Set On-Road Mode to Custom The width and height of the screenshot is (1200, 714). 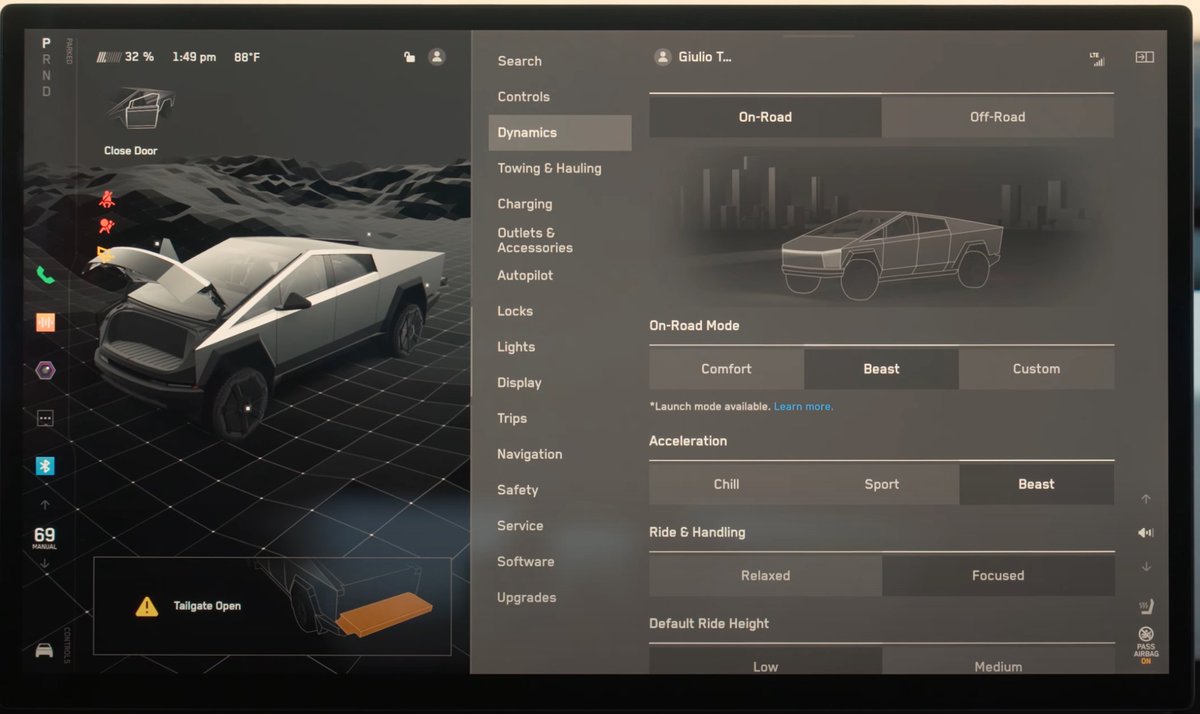[1037, 369]
